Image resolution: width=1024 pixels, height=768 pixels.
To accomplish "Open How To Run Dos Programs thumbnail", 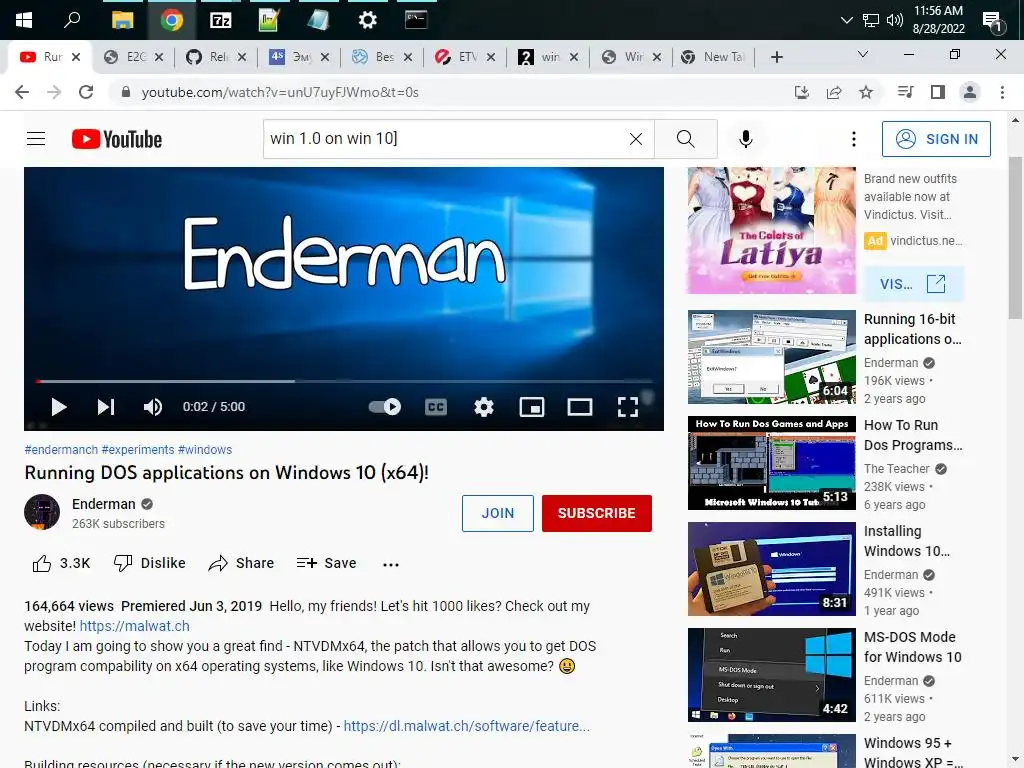I will 771,463.
